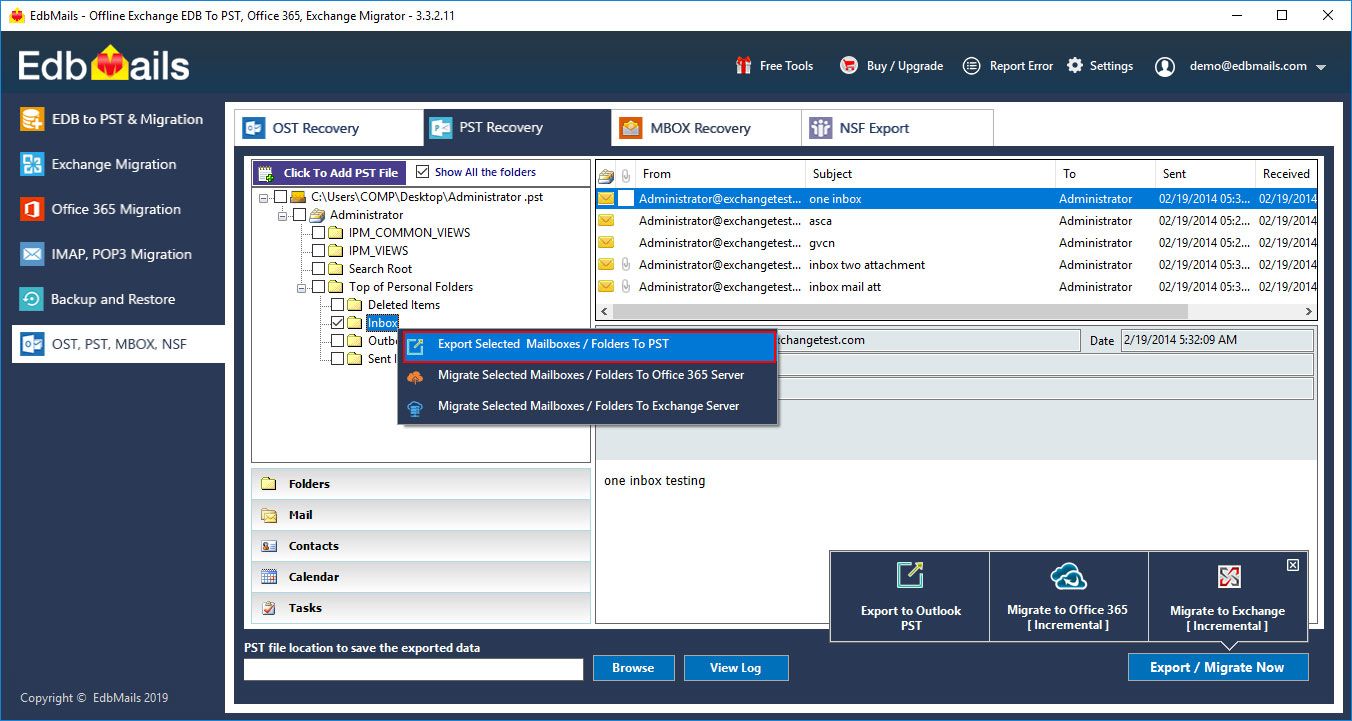Click the Export / Migrate Now button
The image size is (1352, 721).
(x=1217, y=667)
